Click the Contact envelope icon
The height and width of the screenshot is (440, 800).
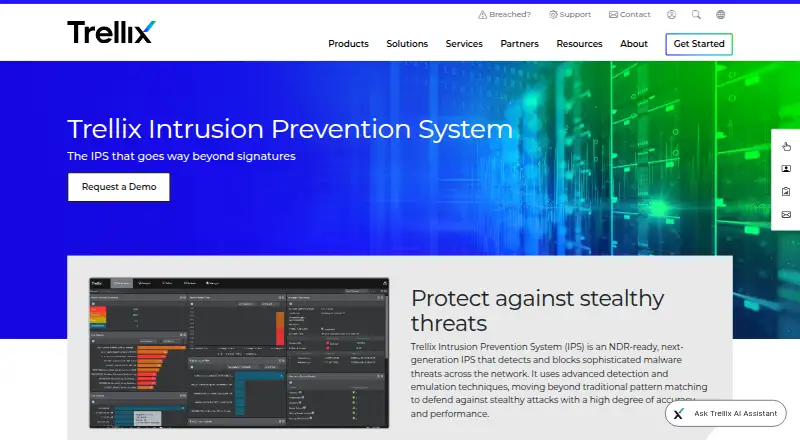click(613, 15)
